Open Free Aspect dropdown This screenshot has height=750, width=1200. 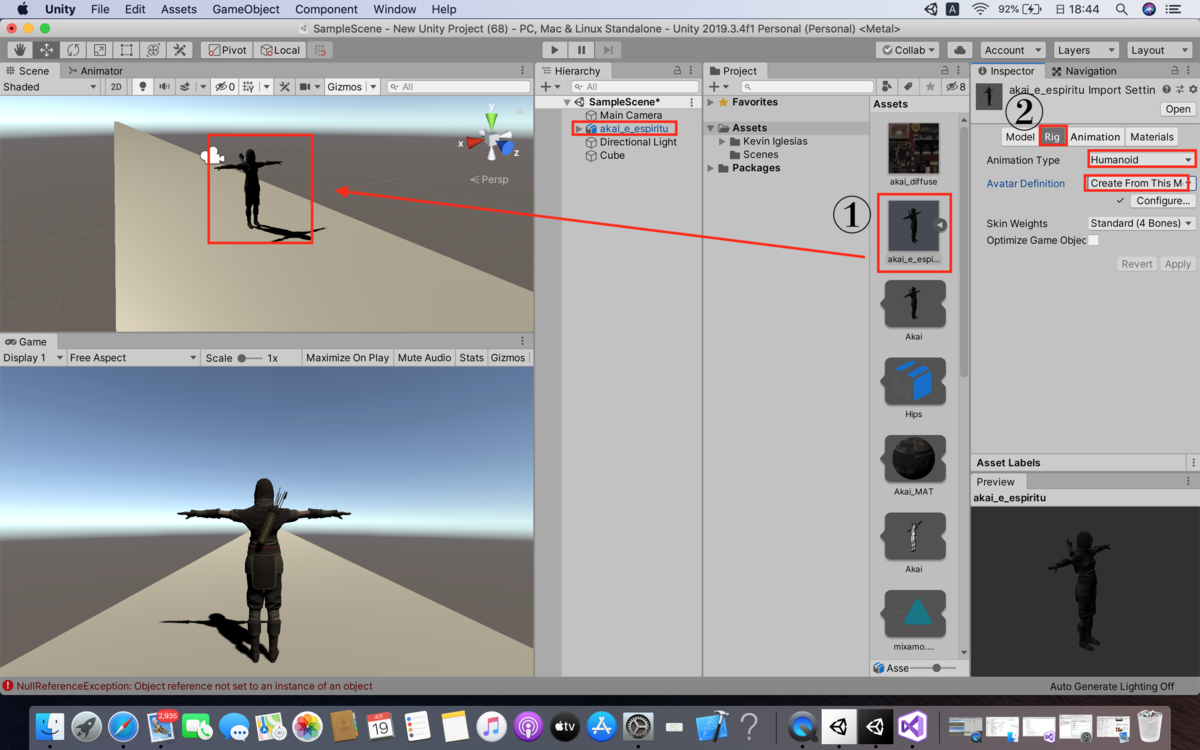tap(133, 358)
